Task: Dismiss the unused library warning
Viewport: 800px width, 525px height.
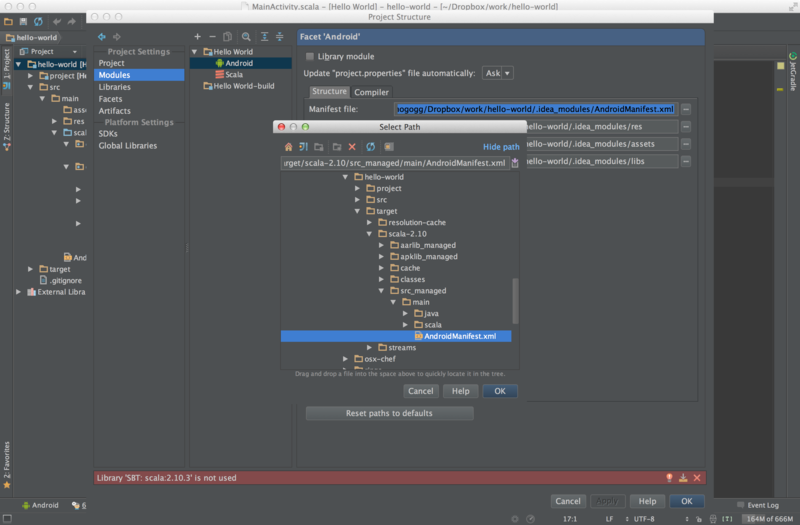Action: (697, 478)
